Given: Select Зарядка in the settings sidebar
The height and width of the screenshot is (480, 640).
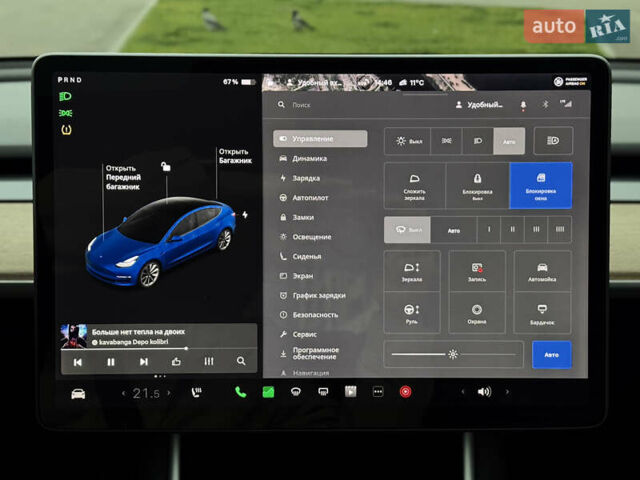Looking at the screenshot, I should point(306,178).
